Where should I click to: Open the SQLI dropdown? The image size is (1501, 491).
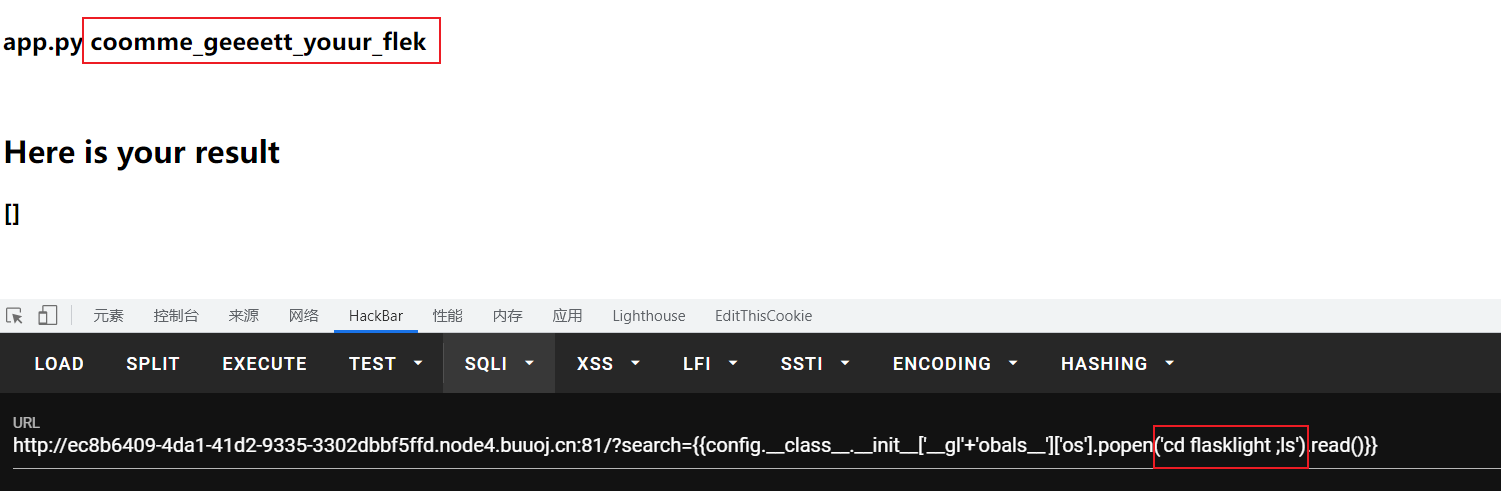tap(499, 364)
